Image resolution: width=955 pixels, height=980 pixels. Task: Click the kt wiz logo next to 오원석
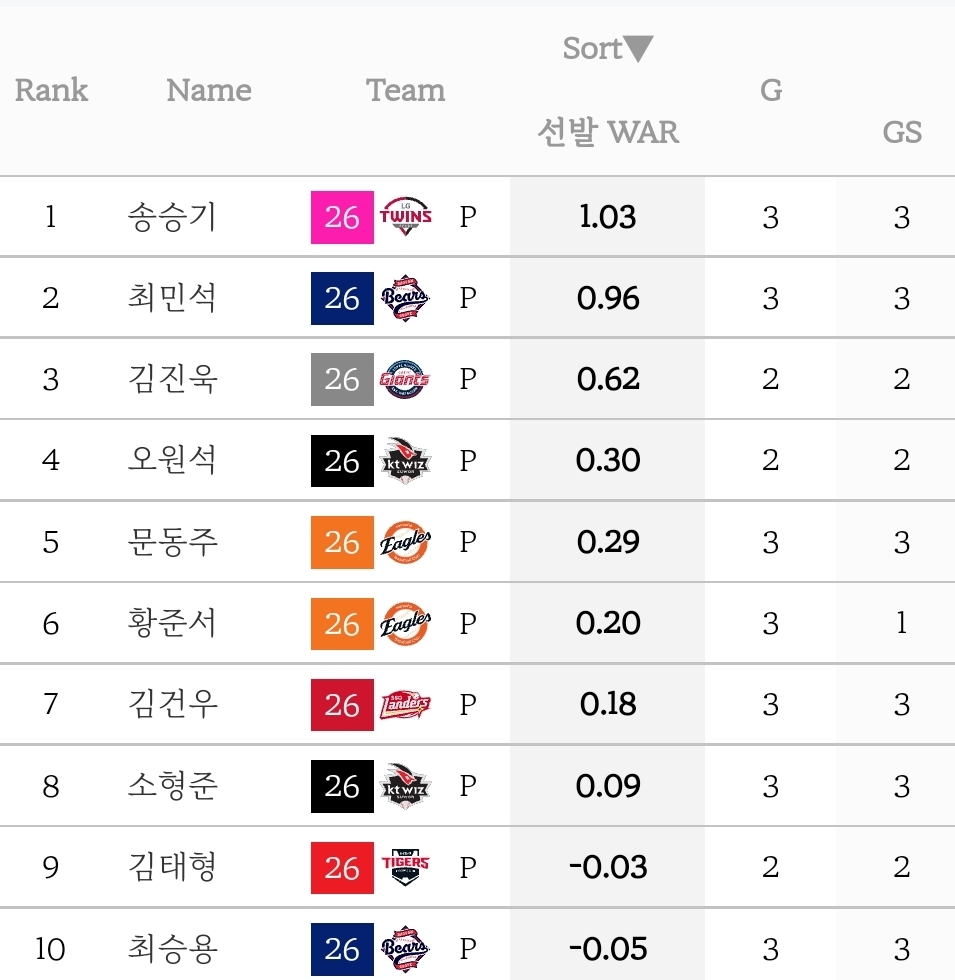tap(405, 461)
